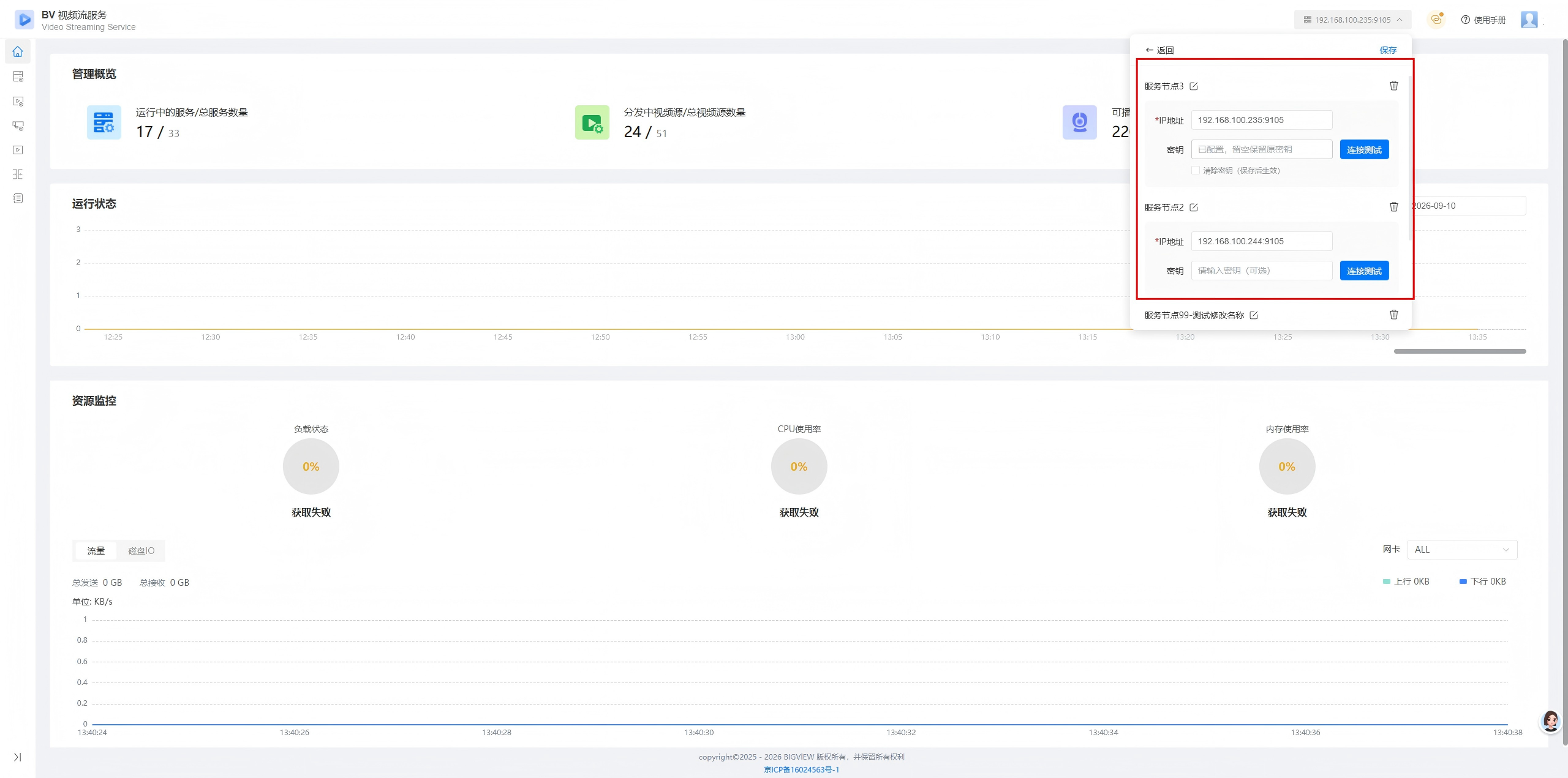Image resolution: width=1568 pixels, height=778 pixels.
Task: Click 保存 to save node settings
Action: [x=1388, y=50]
